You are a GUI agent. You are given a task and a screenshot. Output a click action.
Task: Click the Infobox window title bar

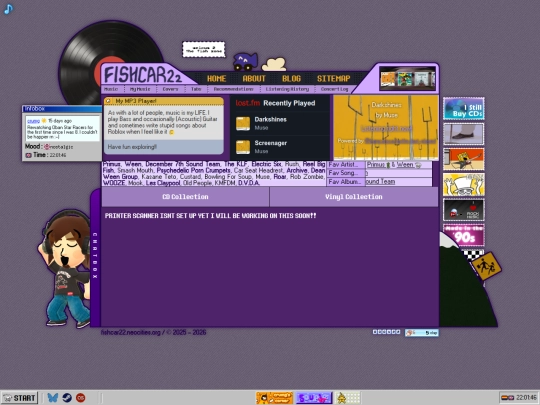pos(62,109)
